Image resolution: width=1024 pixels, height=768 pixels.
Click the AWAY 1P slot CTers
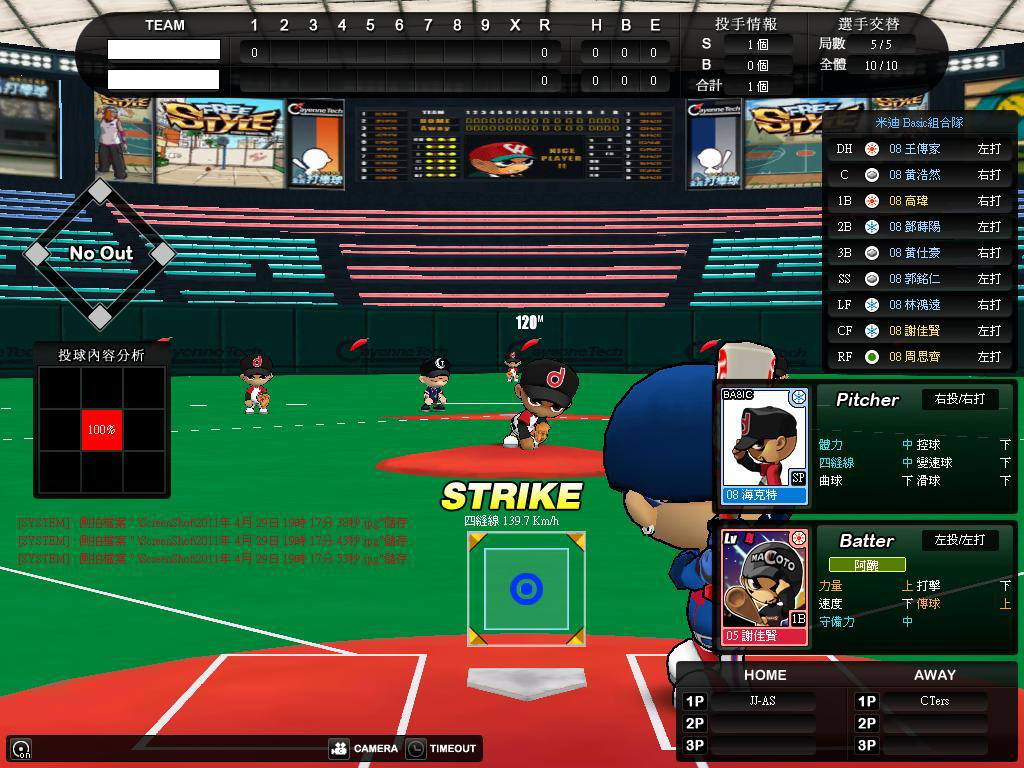click(935, 701)
